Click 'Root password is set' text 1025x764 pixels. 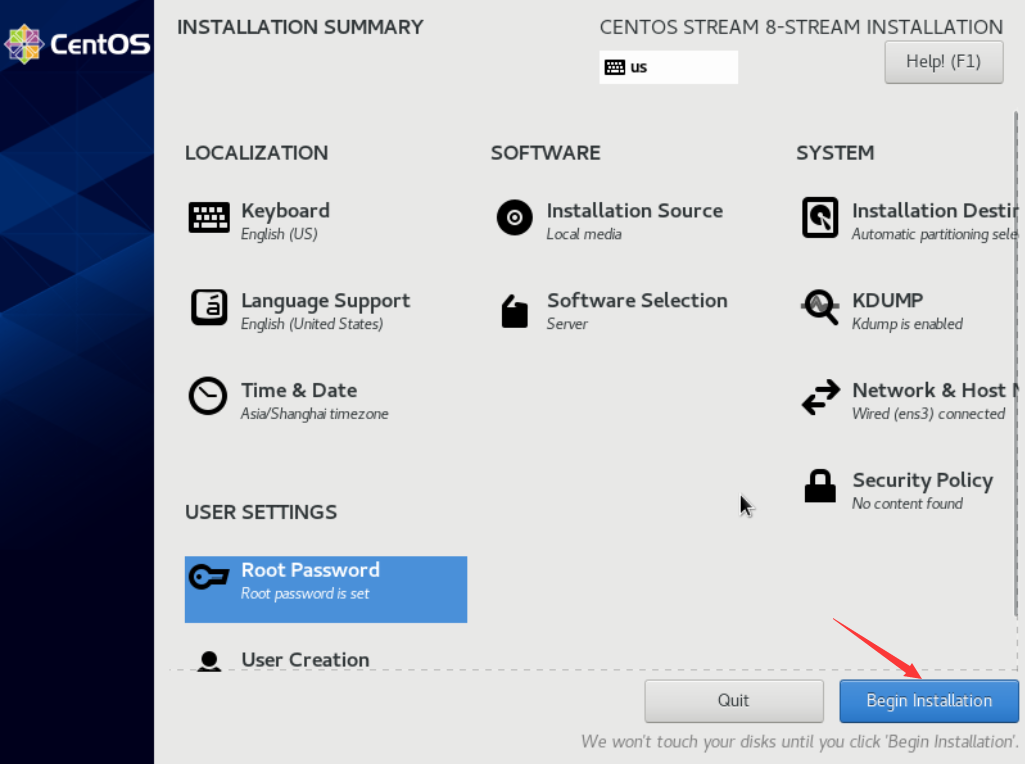tap(305, 593)
